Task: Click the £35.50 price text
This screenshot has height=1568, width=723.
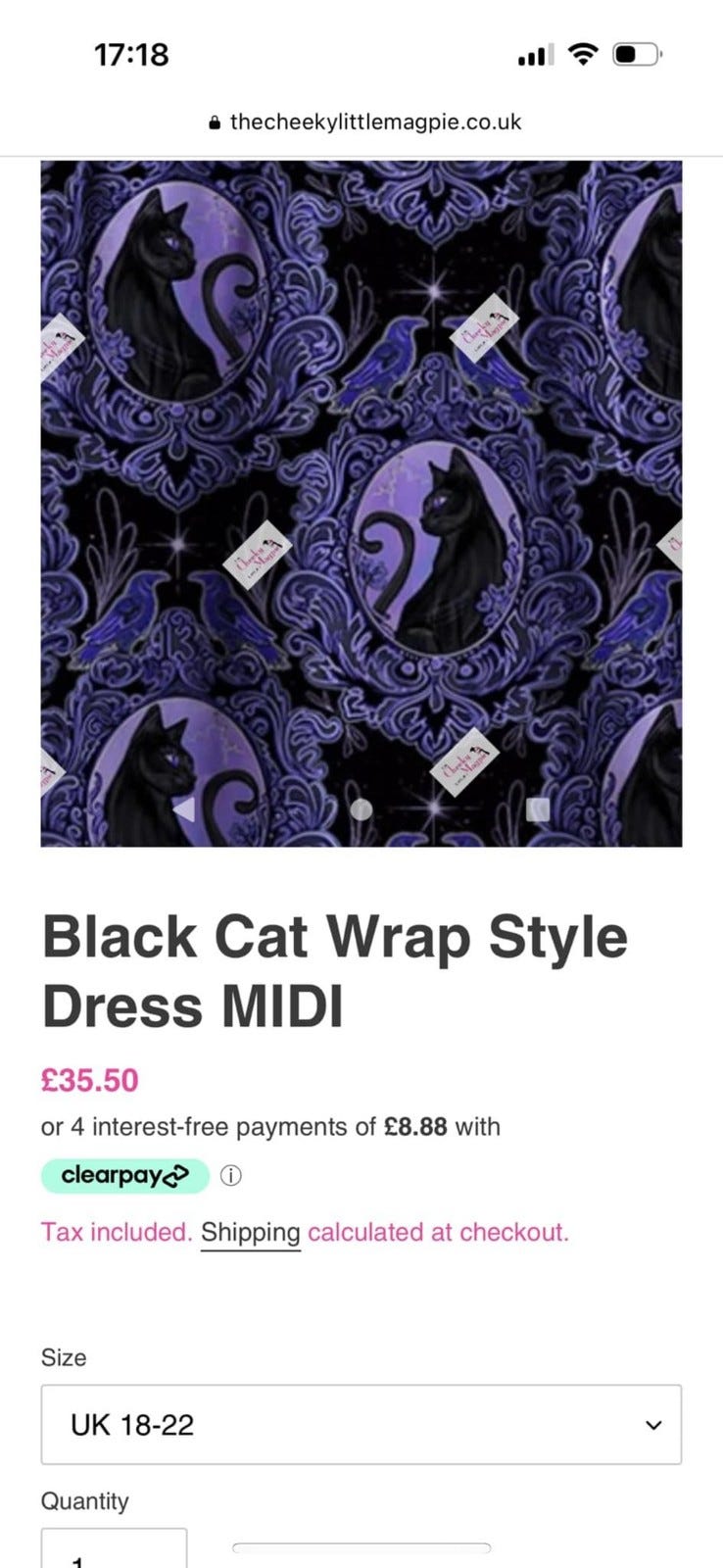Action: [90, 1081]
